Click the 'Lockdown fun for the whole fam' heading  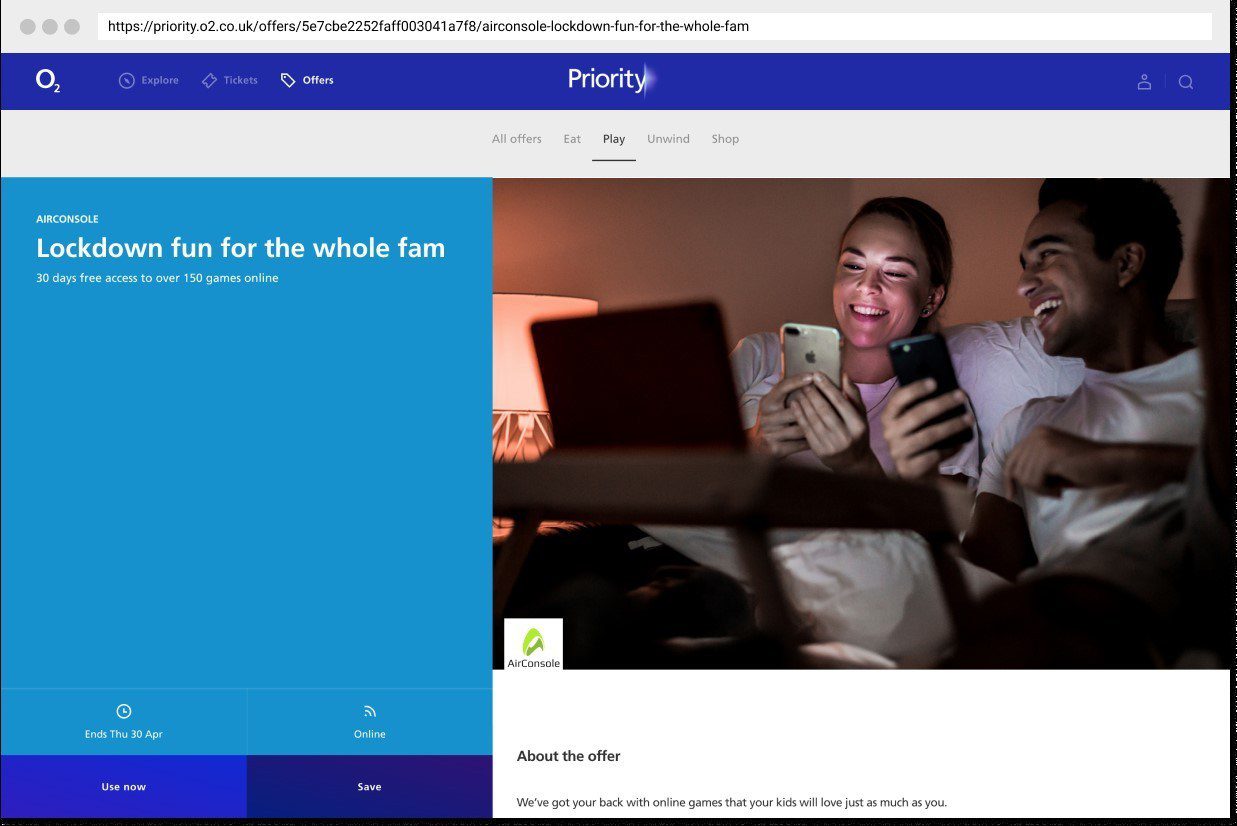click(241, 248)
